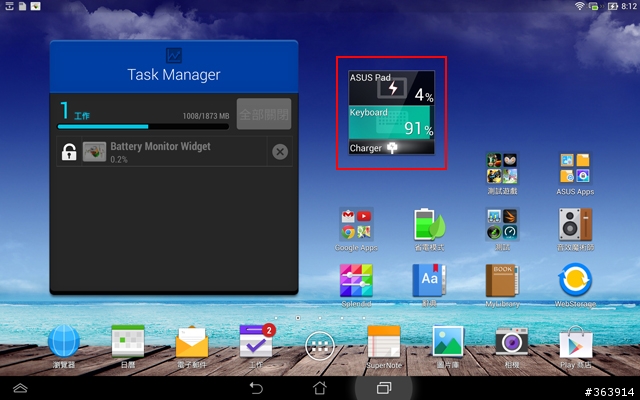This screenshot has height=400, width=640.
Task: Open the Aa dictionary app
Action: click(429, 280)
